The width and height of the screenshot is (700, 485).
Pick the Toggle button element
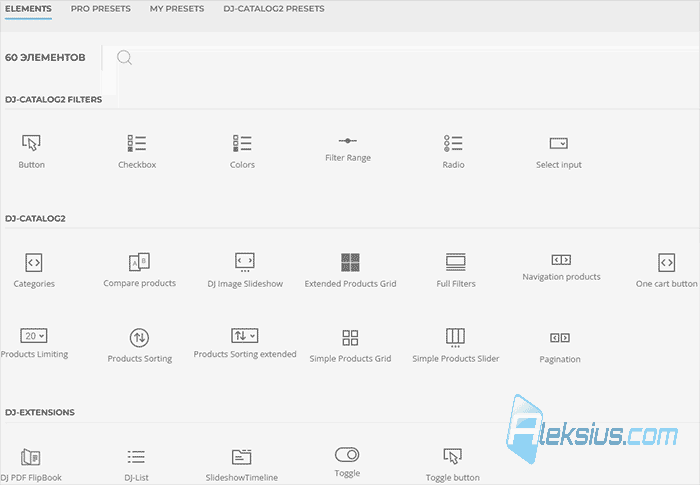tap(452, 465)
